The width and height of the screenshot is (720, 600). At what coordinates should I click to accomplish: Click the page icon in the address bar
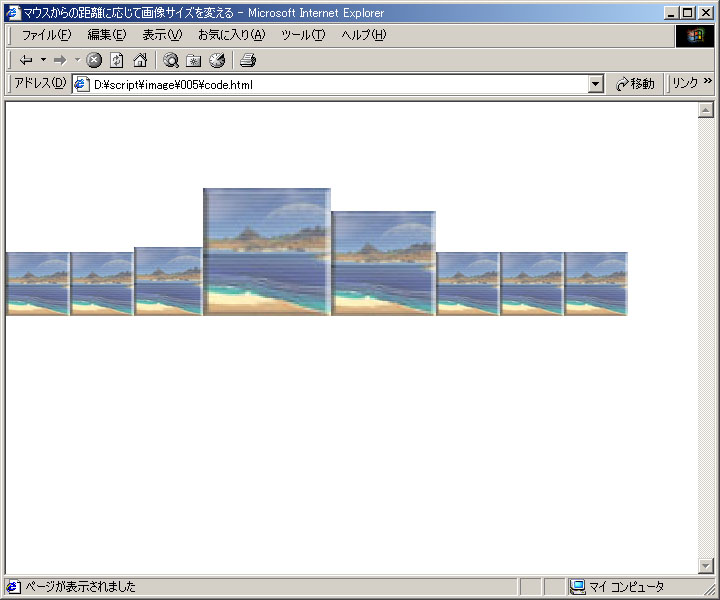[82, 84]
